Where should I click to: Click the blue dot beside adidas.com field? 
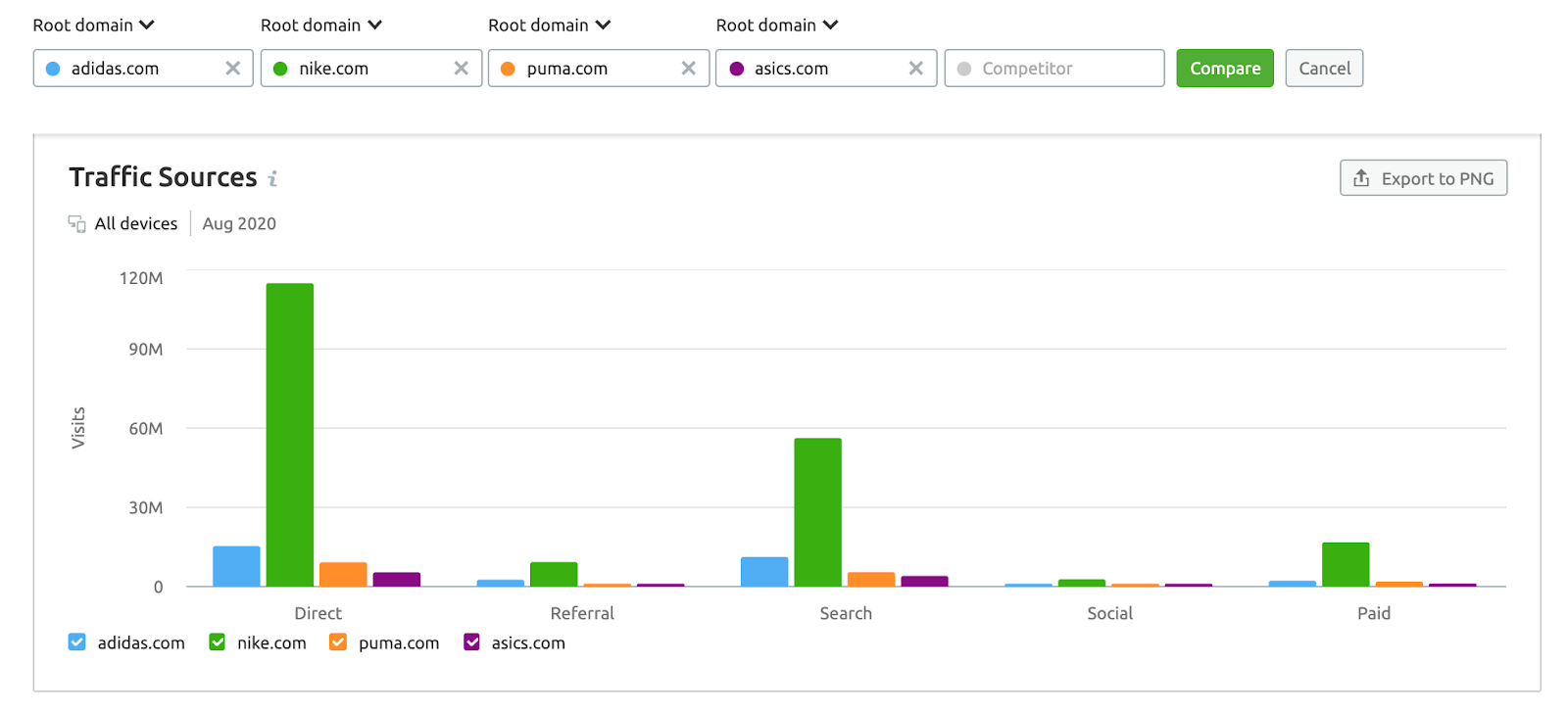[x=53, y=69]
